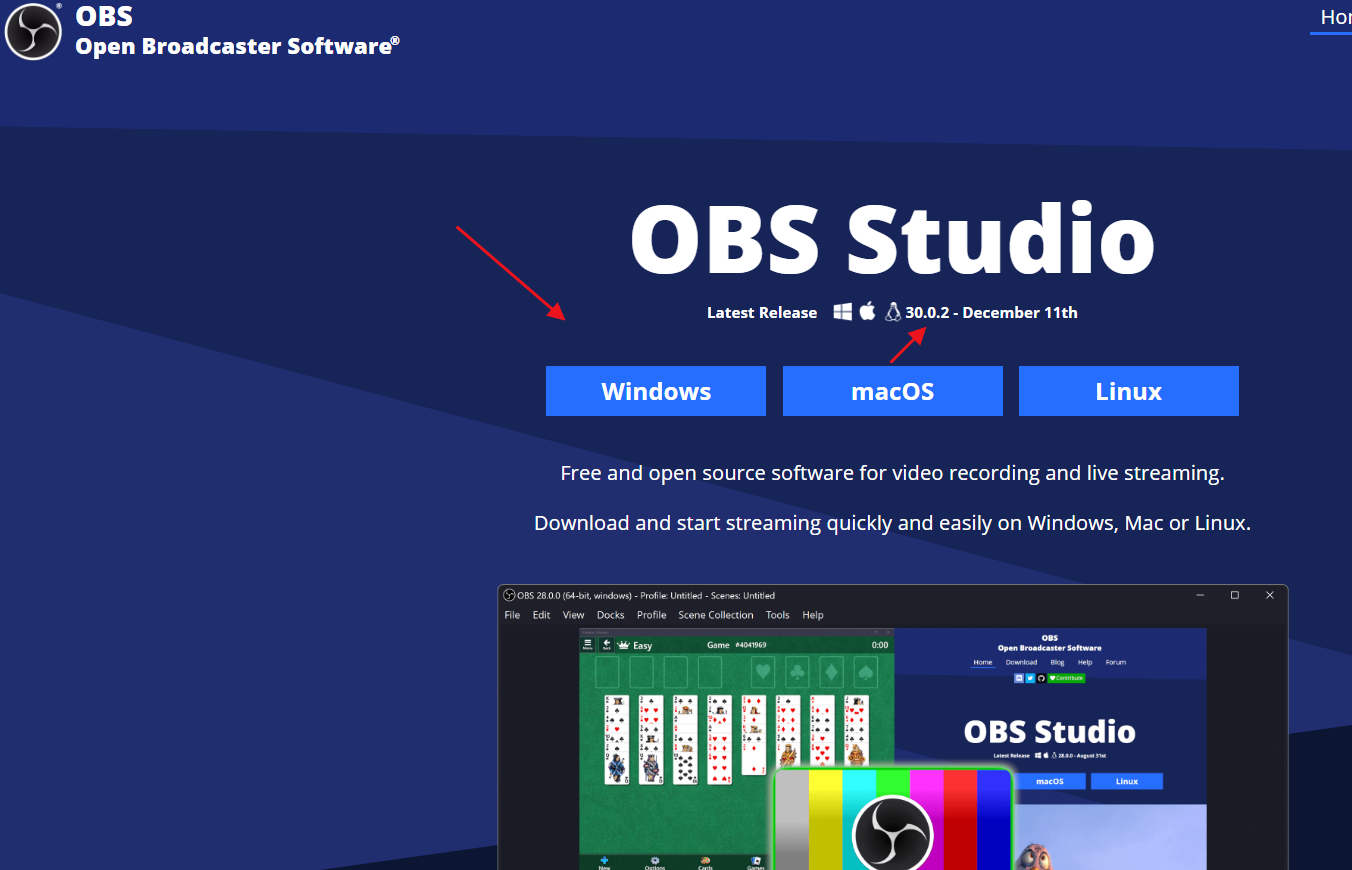The height and width of the screenshot is (870, 1352).
Task: Click the solitaire Options gear icon
Action: click(655, 862)
